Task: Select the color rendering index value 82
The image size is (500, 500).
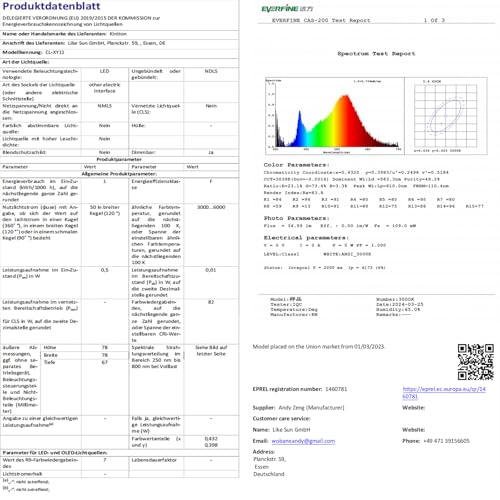Action: (211, 302)
